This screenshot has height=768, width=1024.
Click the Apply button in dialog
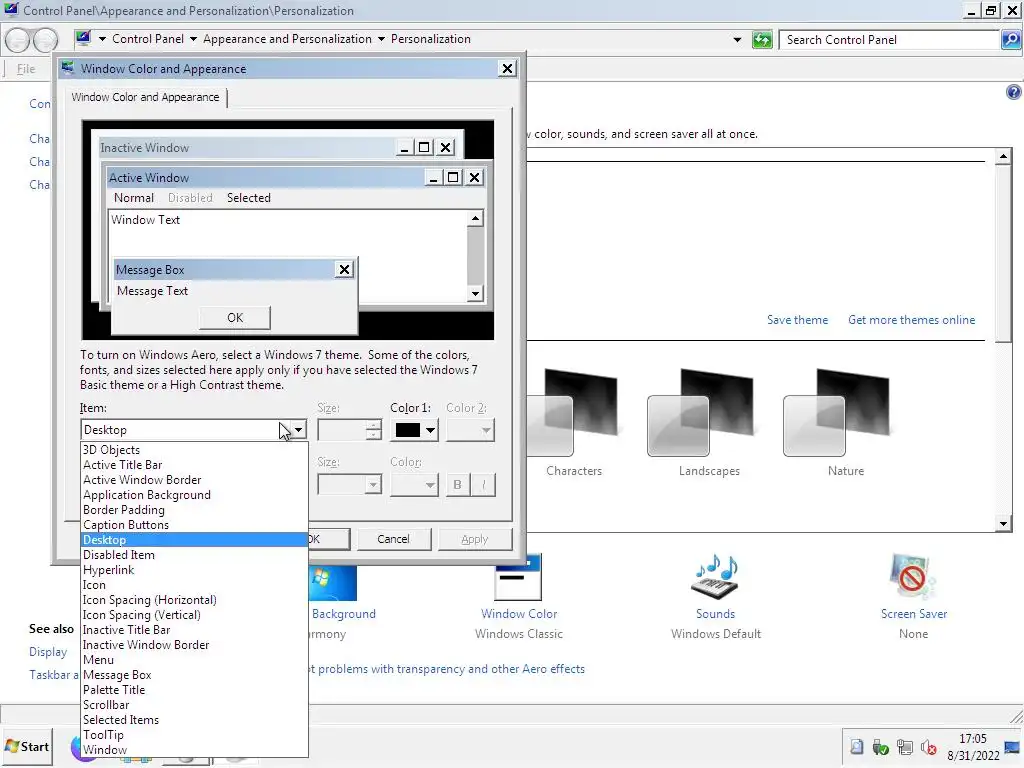pyautogui.click(x=475, y=539)
